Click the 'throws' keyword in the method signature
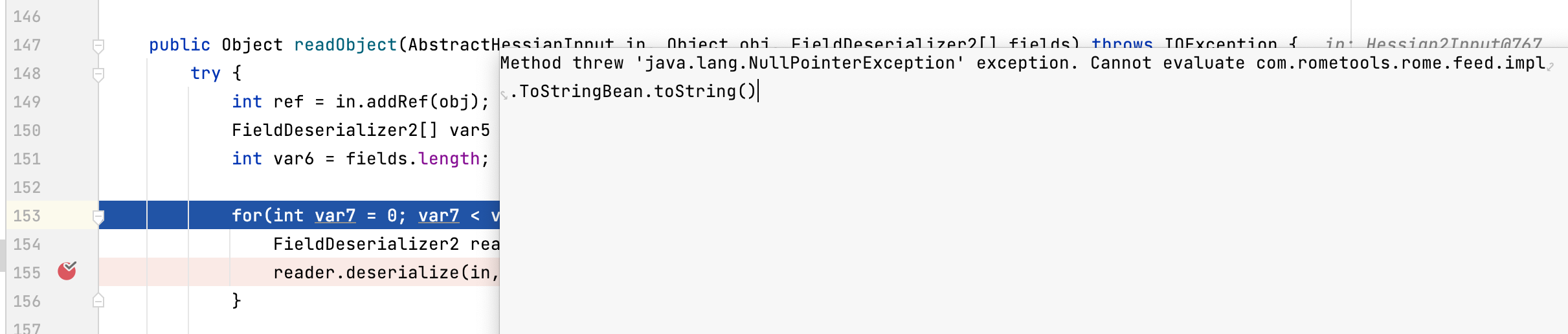The height and width of the screenshot is (334, 1568). pos(1121,43)
